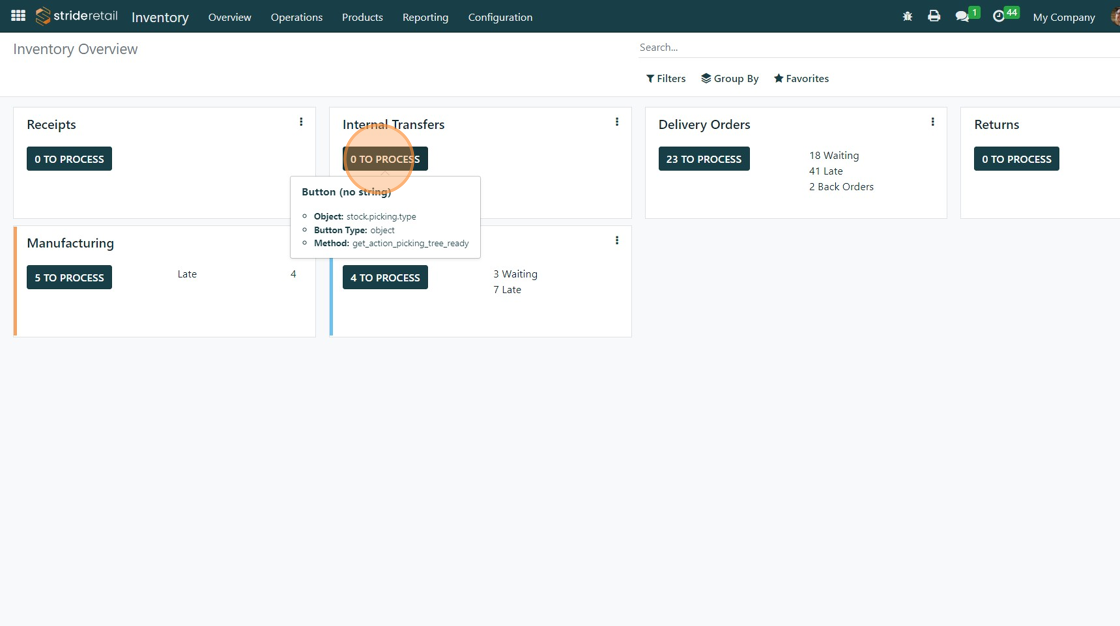Click the 4 TO PROCESS button
Viewport: 1120px width, 626px height.
(x=385, y=277)
